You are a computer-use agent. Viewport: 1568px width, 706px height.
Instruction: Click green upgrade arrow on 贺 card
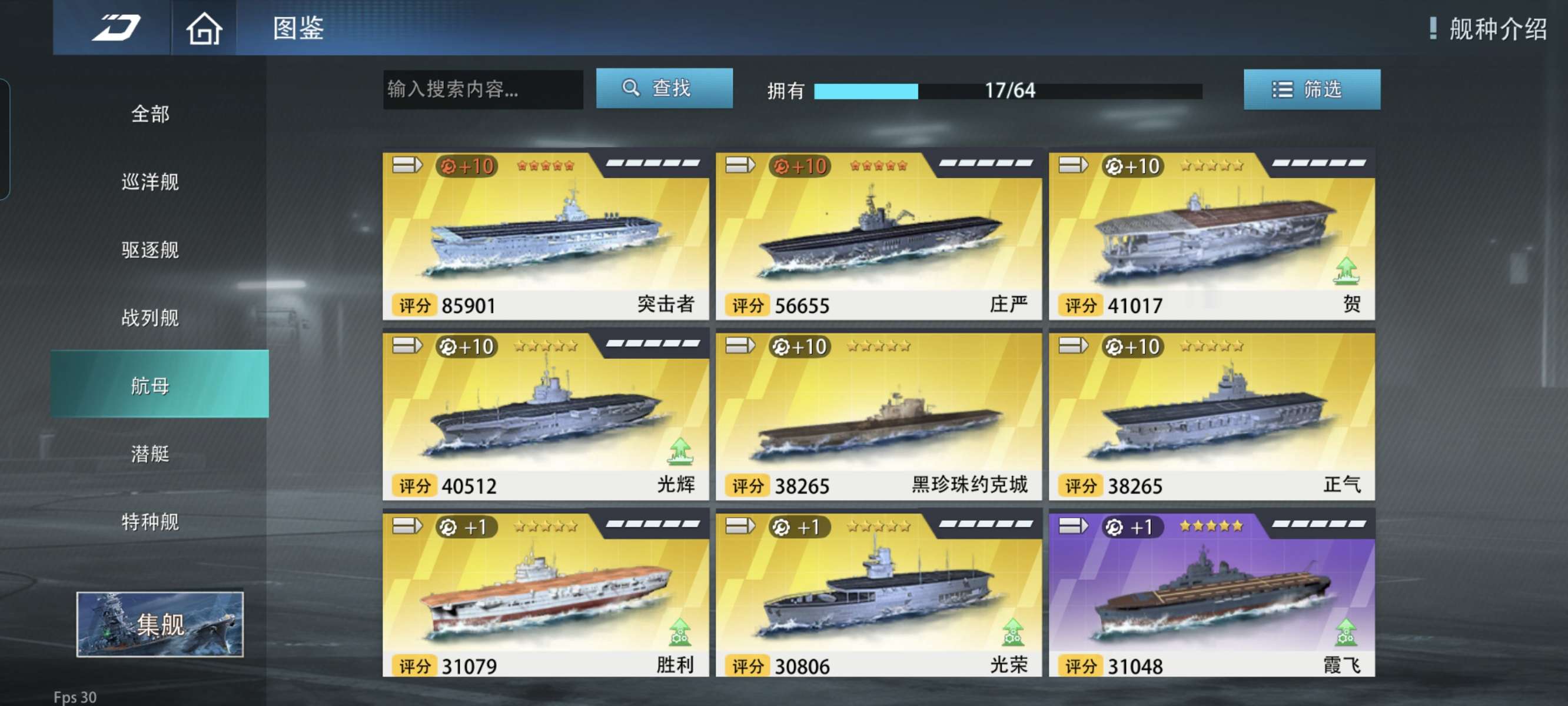1346,271
